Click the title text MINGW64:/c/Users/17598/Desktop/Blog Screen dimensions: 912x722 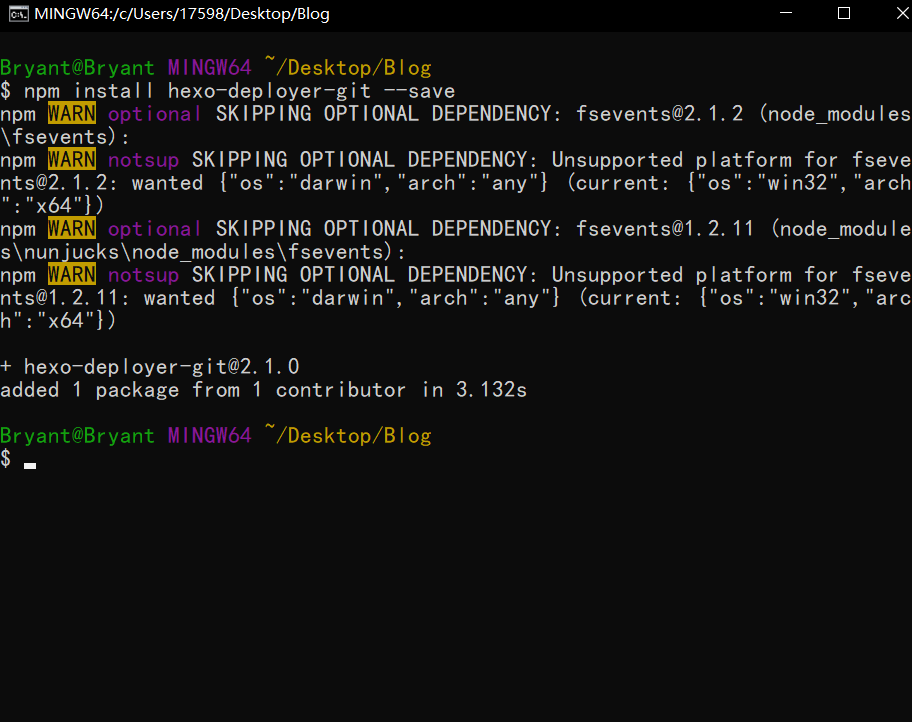tap(182, 13)
